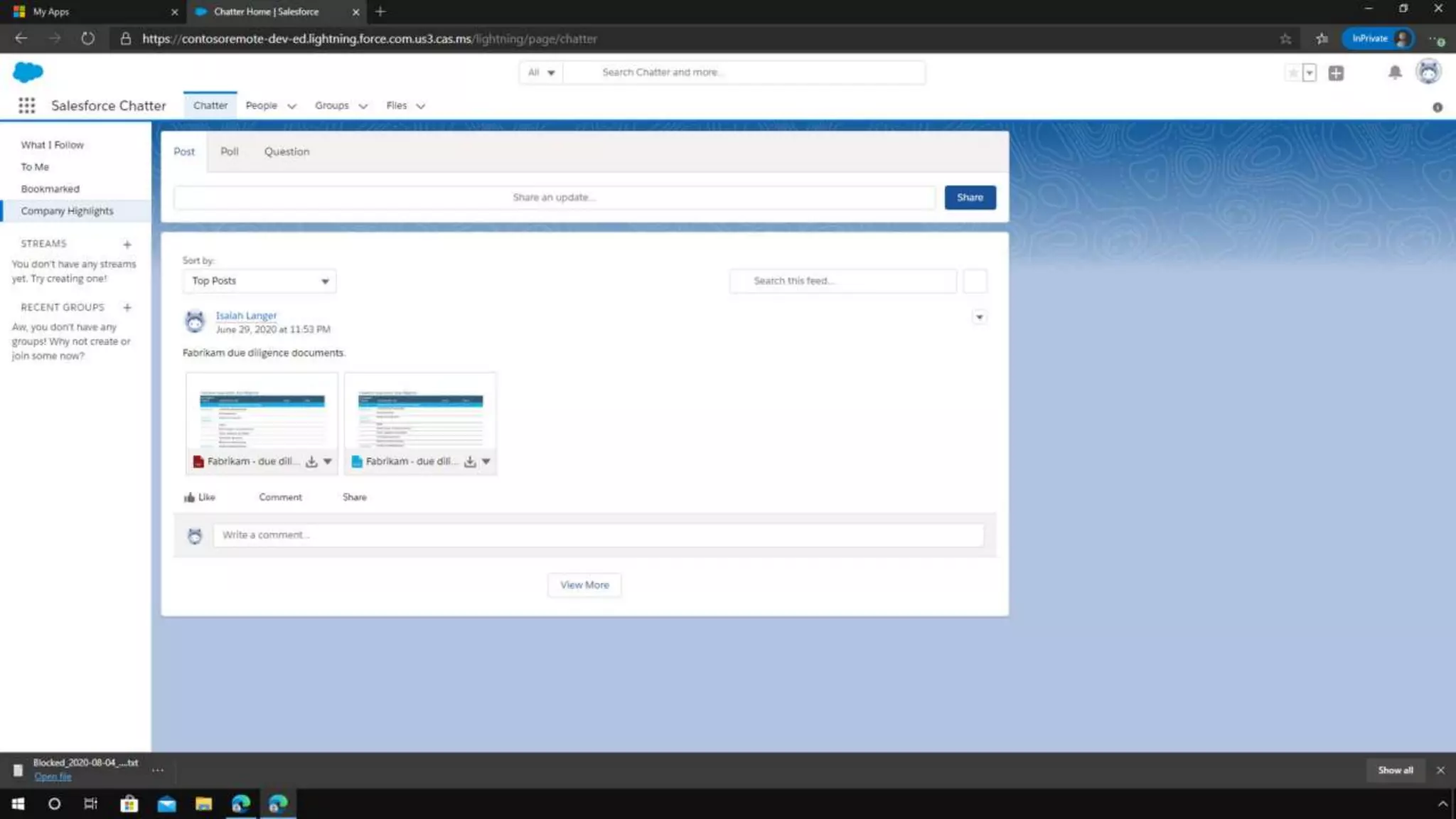Open user profile avatar menu
1456x819 pixels.
pos(1428,72)
